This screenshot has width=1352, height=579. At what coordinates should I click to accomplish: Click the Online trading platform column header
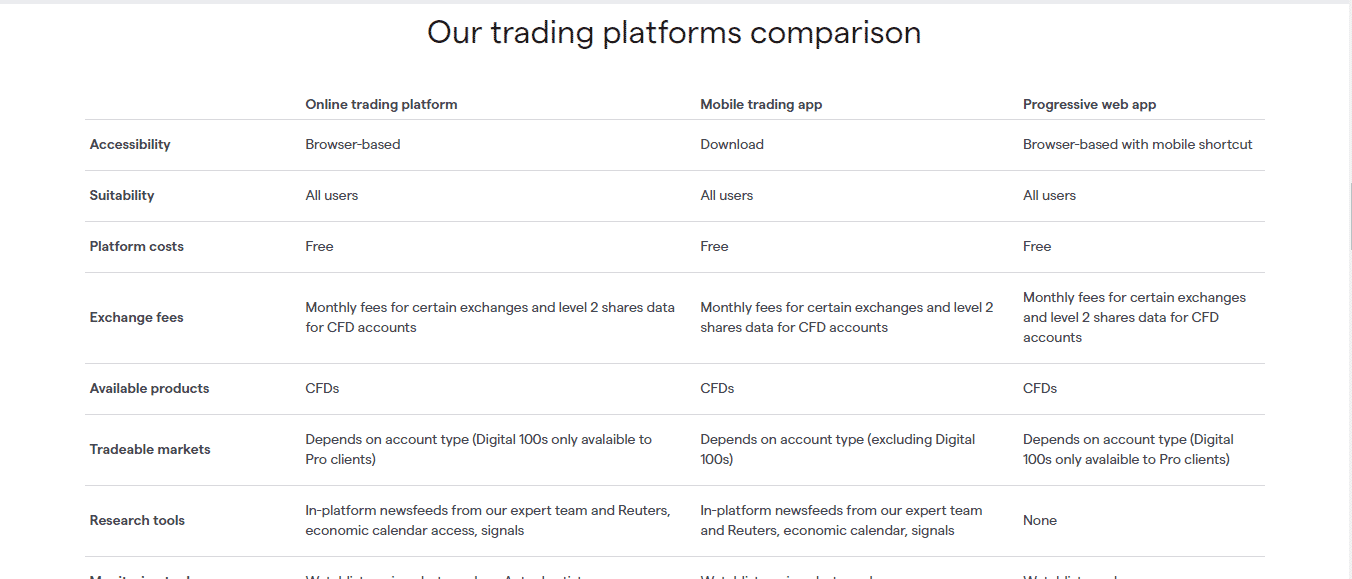(x=381, y=104)
